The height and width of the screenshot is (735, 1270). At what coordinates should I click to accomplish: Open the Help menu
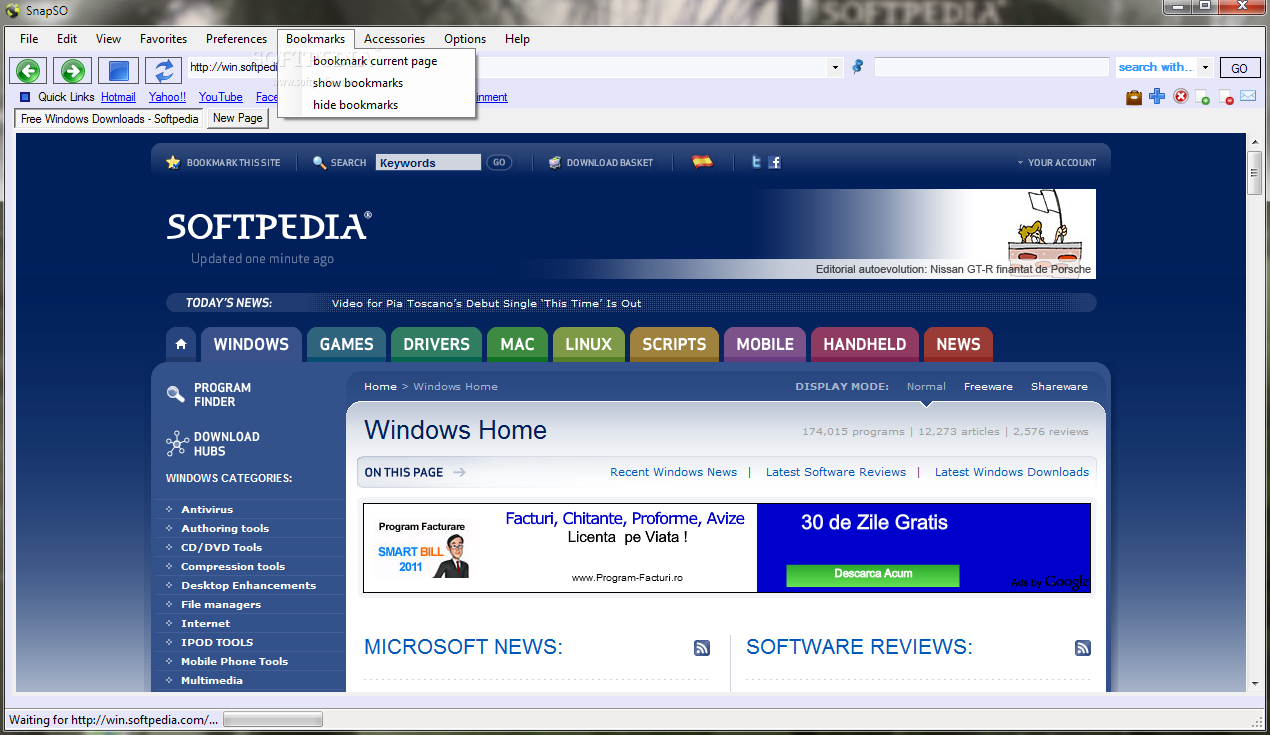coord(517,39)
